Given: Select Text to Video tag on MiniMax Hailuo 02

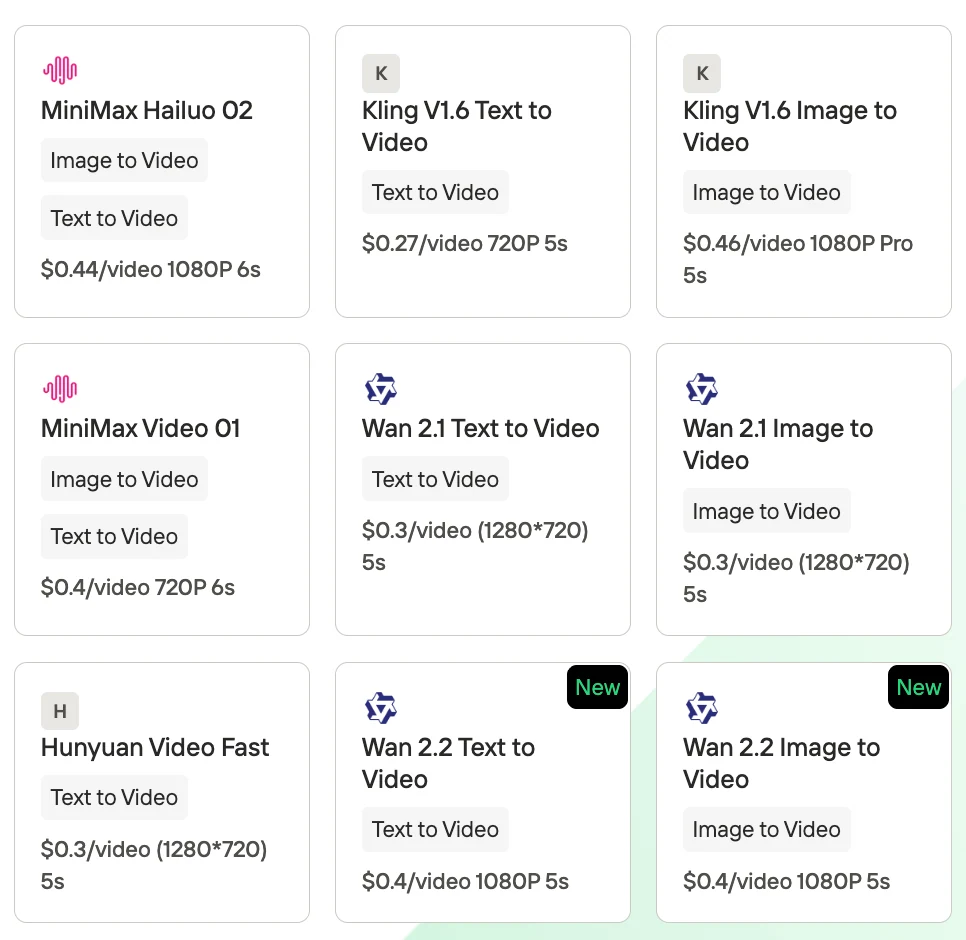Looking at the screenshot, I should [114, 218].
